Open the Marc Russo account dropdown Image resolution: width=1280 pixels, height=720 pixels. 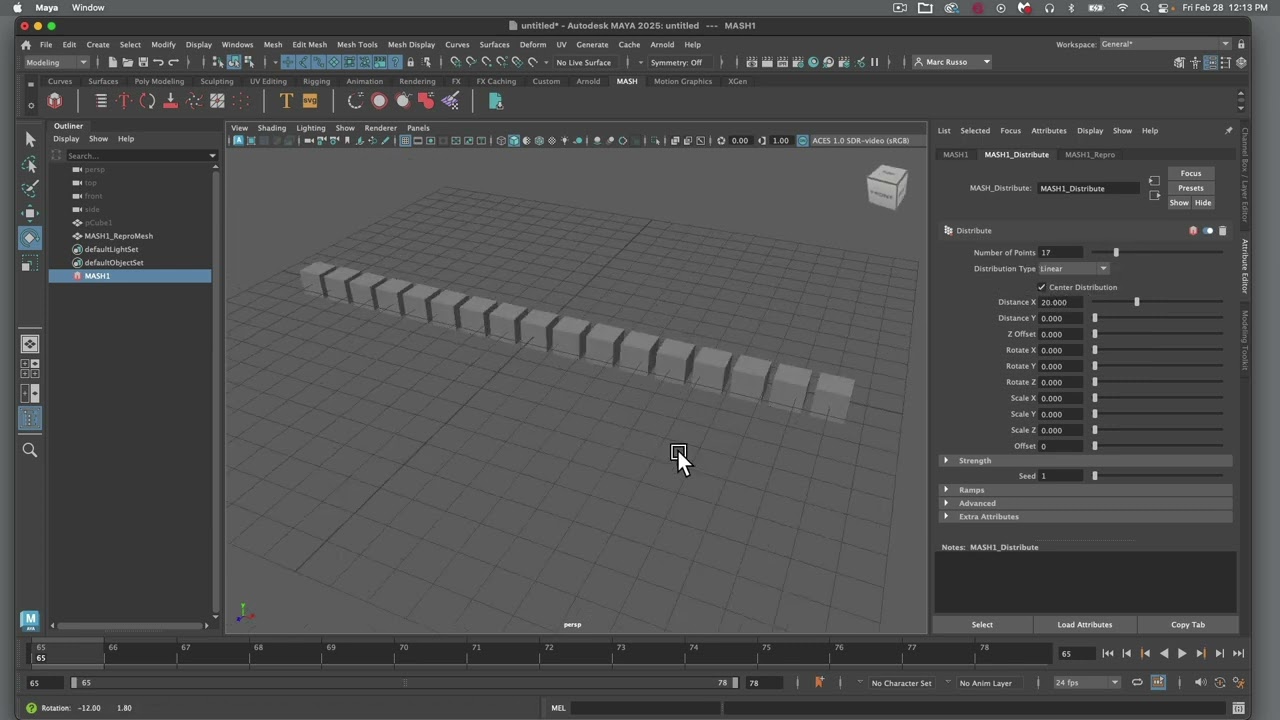pyautogui.click(x=951, y=62)
